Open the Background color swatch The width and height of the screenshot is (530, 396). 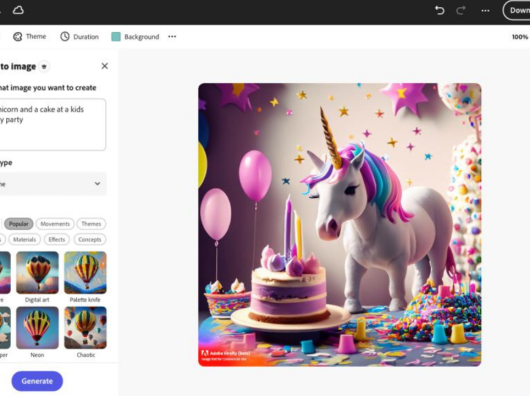click(x=116, y=36)
